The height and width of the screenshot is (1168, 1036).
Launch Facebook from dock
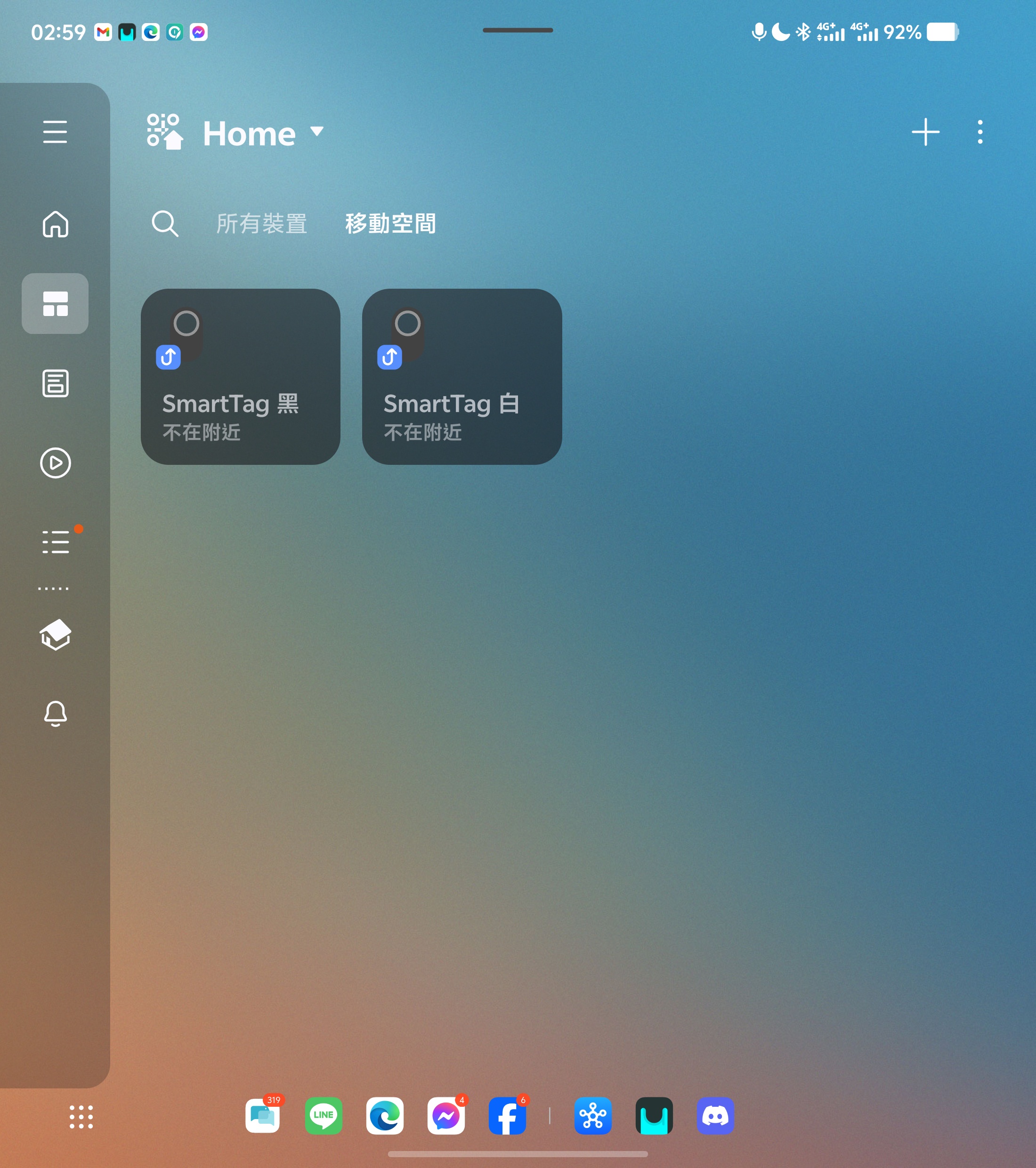coord(507,1115)
